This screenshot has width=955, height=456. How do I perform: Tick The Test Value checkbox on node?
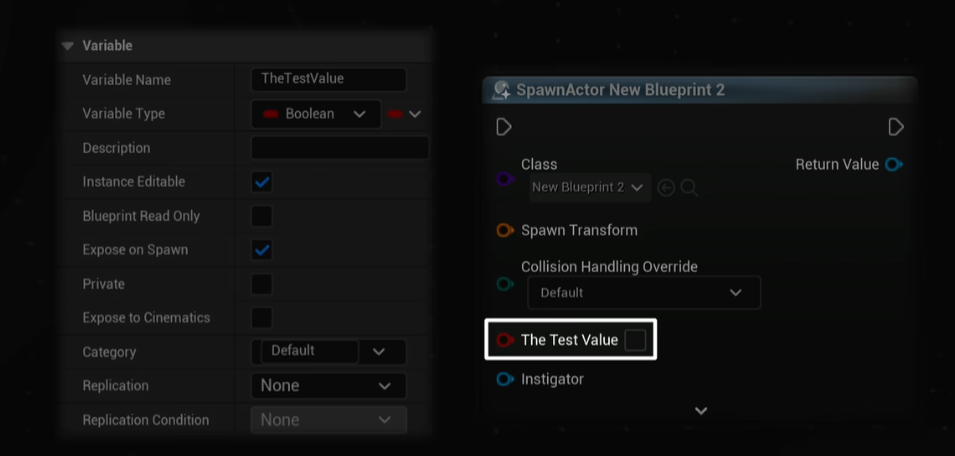(635, 340)
